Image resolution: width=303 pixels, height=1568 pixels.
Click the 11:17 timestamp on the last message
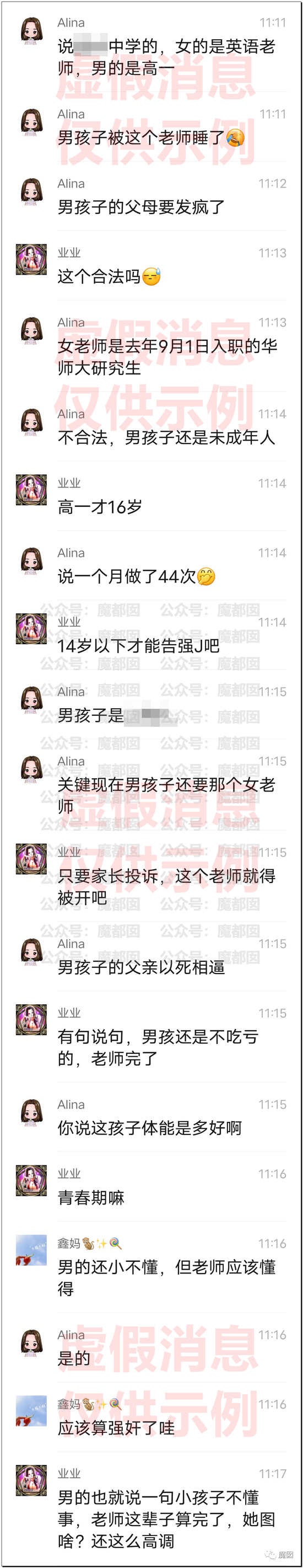tap(272, 1474)
